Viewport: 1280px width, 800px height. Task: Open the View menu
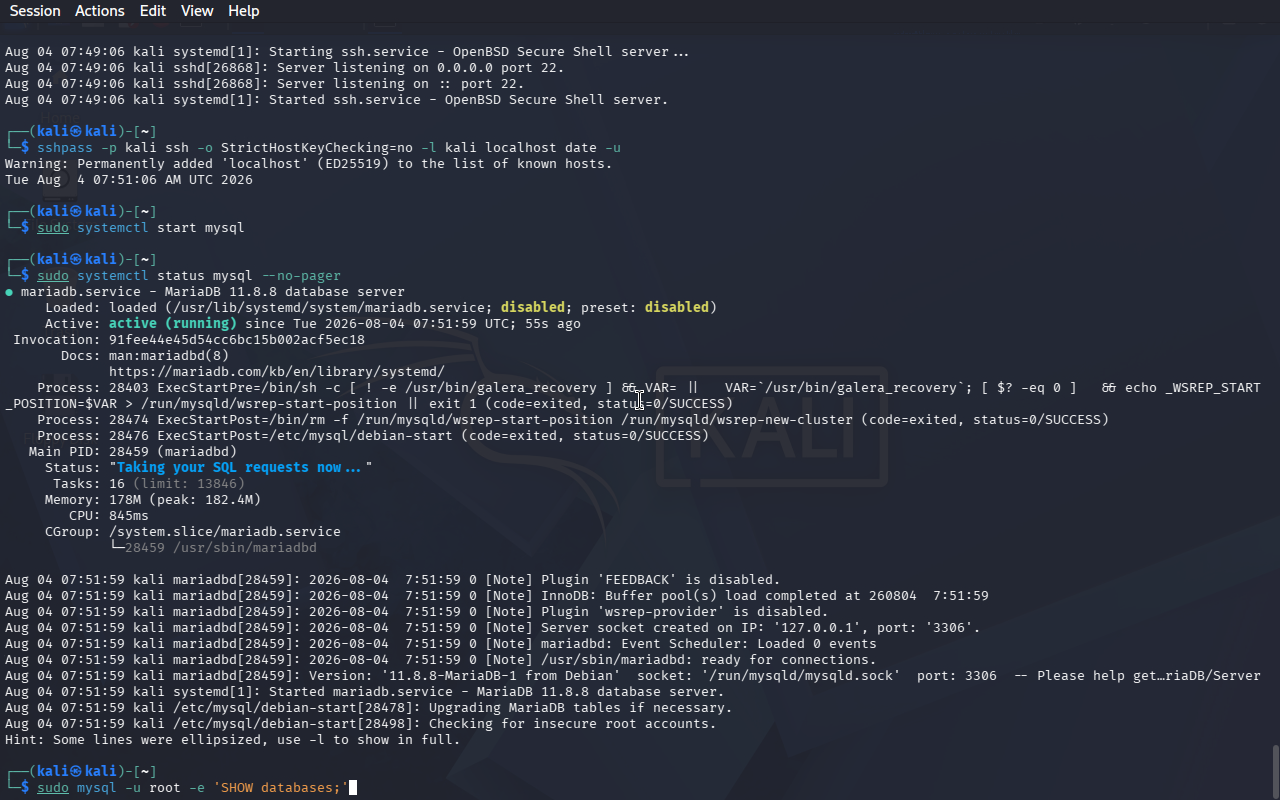[197, 11]
